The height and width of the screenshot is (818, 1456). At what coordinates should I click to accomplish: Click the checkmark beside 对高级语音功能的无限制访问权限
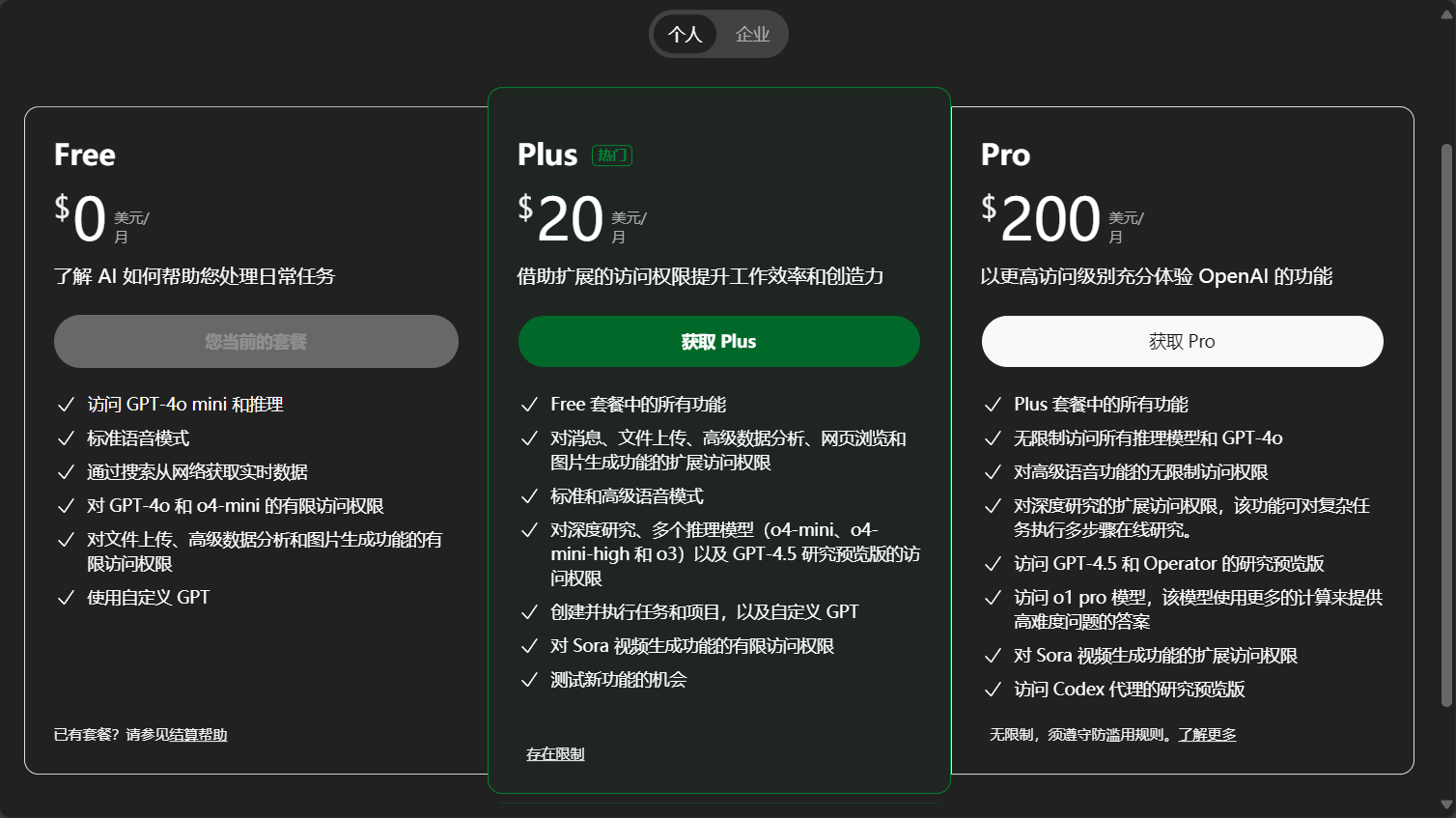[993, 472]
